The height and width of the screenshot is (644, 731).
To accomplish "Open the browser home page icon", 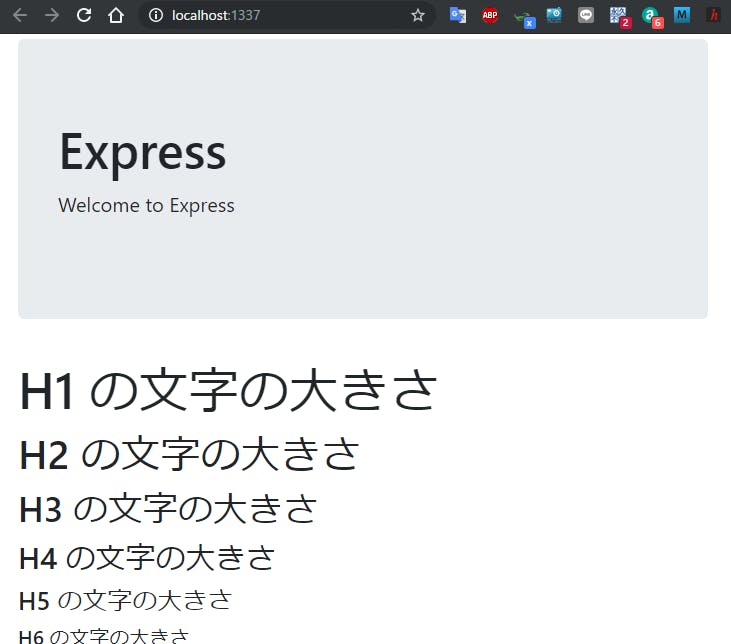I will click(x=116, y=15).
